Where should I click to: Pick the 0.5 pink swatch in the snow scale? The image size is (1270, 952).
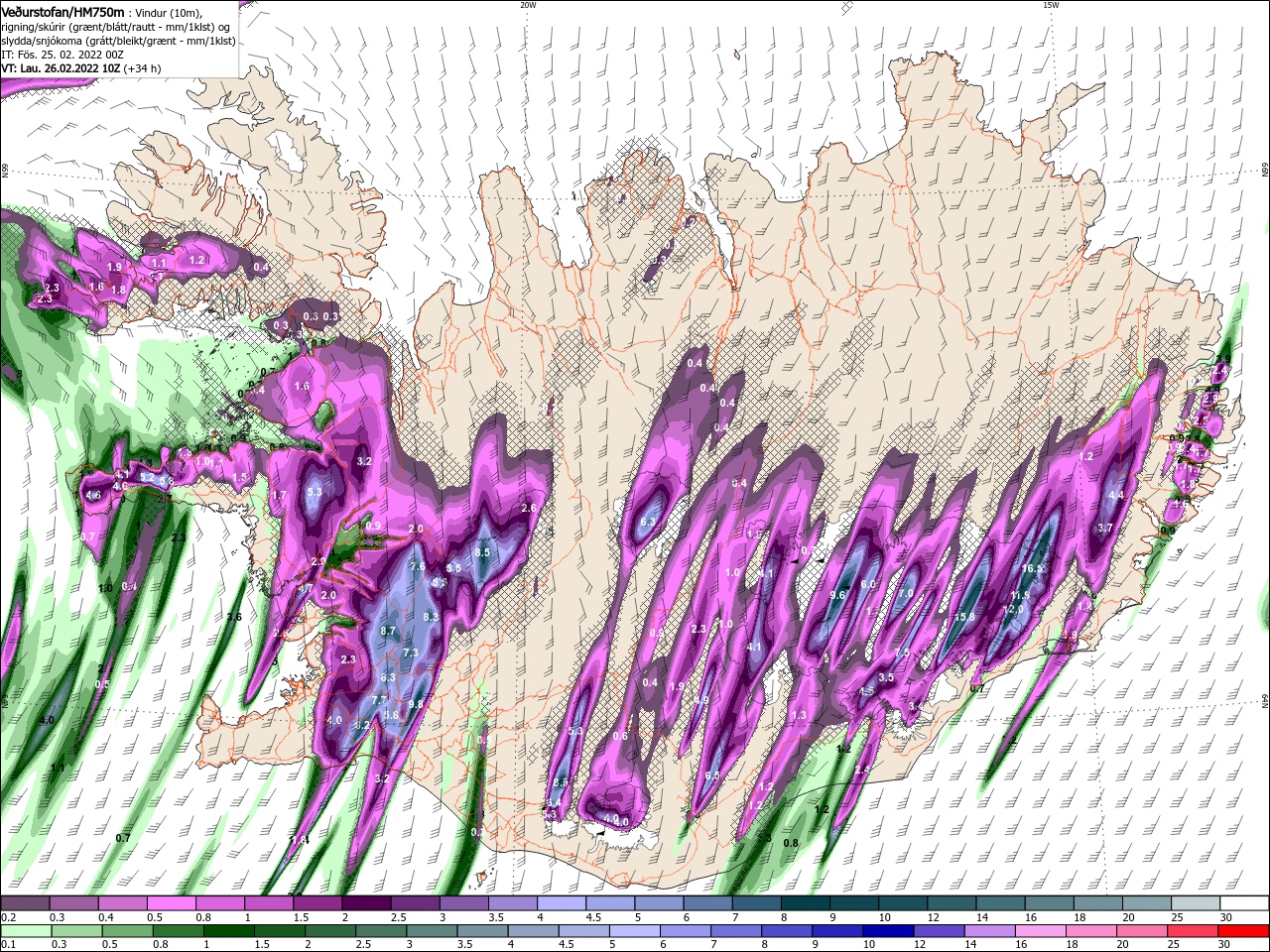click(171, 903)
